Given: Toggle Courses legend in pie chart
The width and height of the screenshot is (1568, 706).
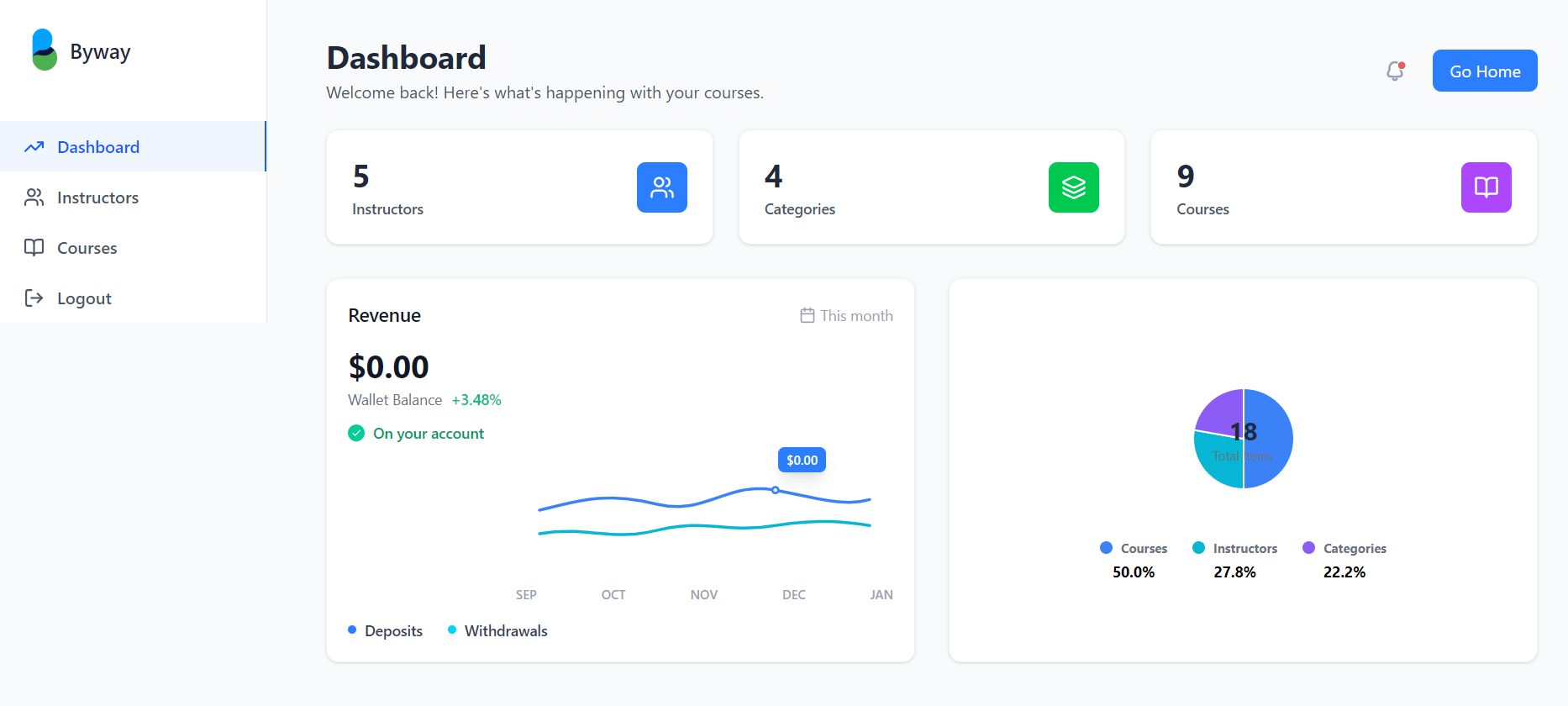Looking at the screenshot, I should (x=1133, y=549).
